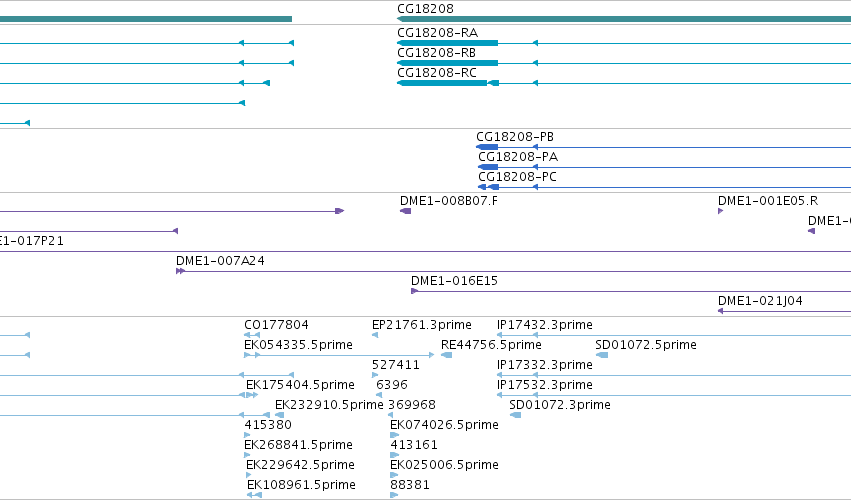Select the RE44756.5prime EST label

tap(491, 345)
